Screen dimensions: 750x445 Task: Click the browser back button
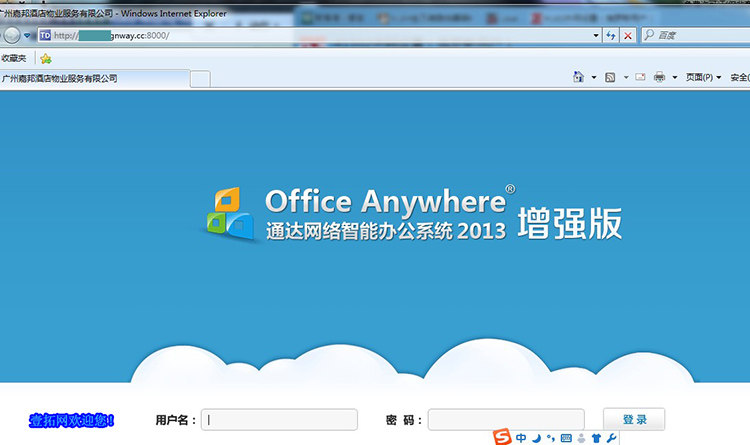(x=11, y=35)
